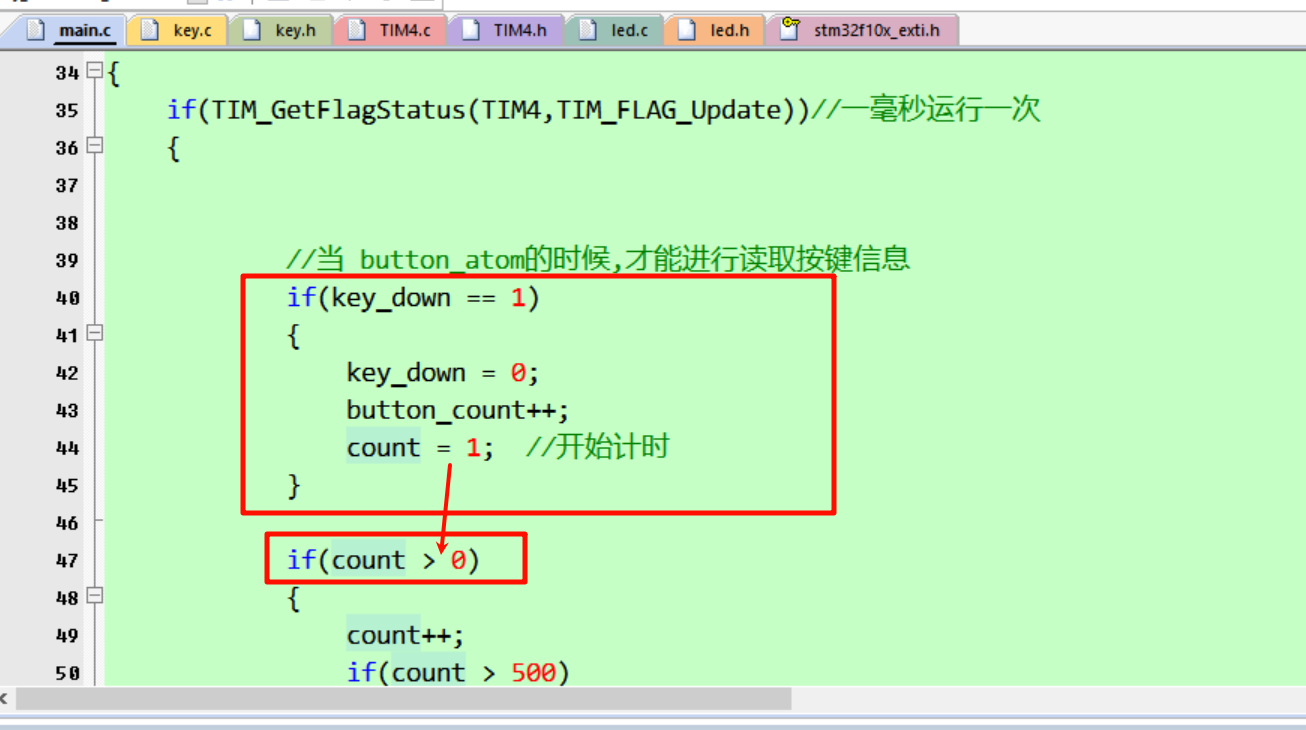The height and width of the screenshot is (730, 1306).
Task: Click on "key_down = 0;" statement
Action: [442, 373]
